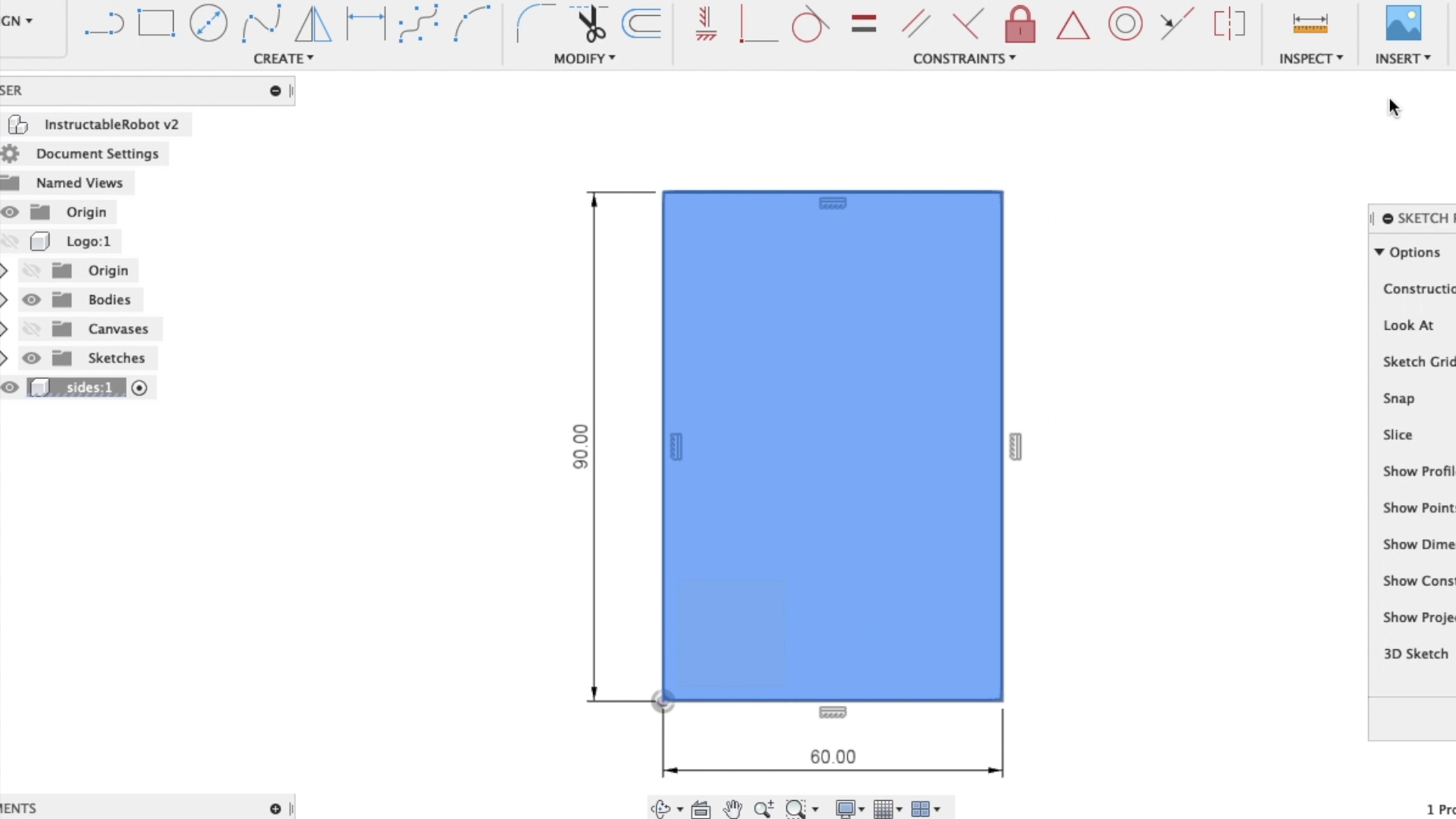Select the 2-Point Rectangle tool
The image size is (1456, 819).
155,24
